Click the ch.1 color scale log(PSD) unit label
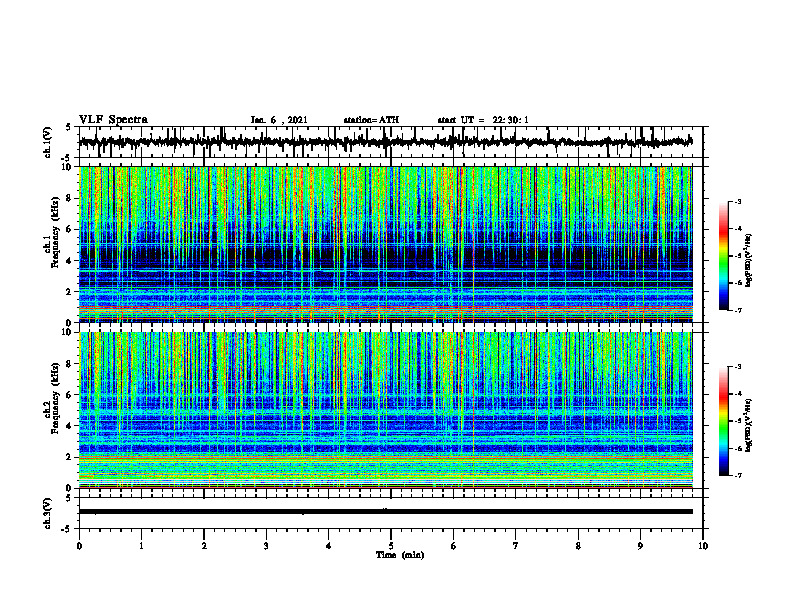 749,260
